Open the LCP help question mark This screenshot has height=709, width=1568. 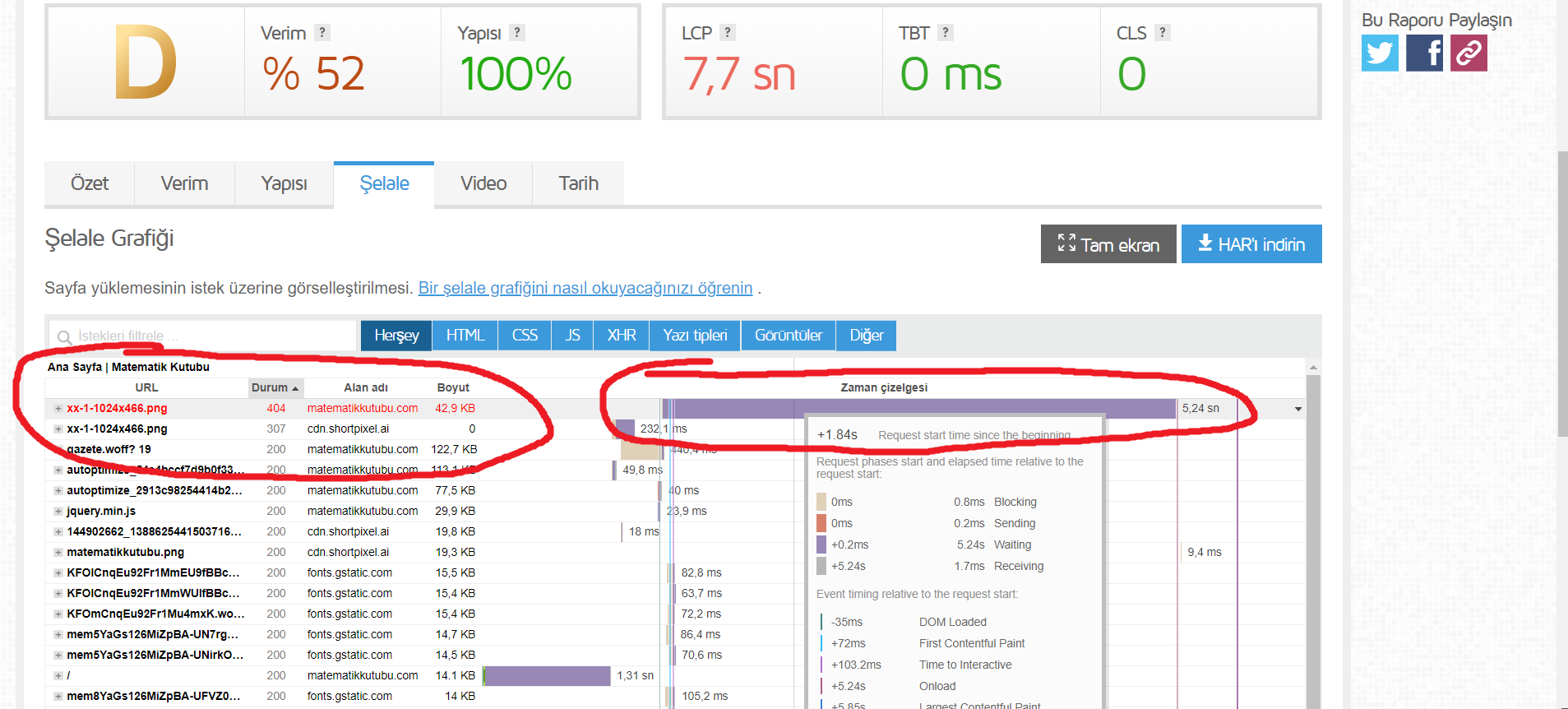click(728, 33)
